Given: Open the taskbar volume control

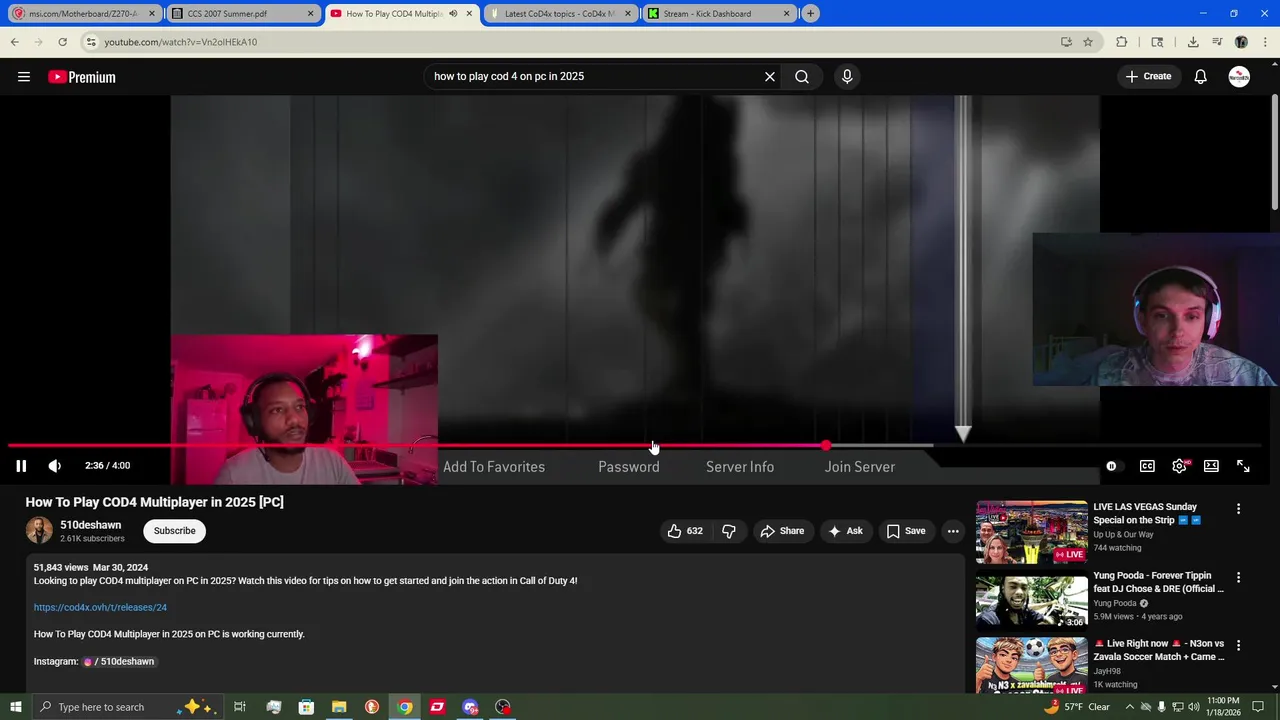Looking at the screenshot, I should point(1193,707).
